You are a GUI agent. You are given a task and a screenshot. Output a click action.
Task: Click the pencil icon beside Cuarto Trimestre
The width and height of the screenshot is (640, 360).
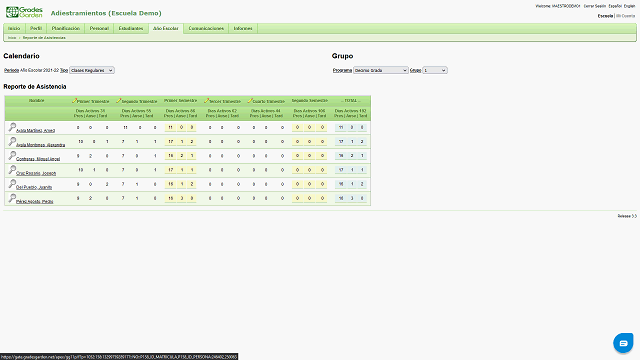pos(250,100)
